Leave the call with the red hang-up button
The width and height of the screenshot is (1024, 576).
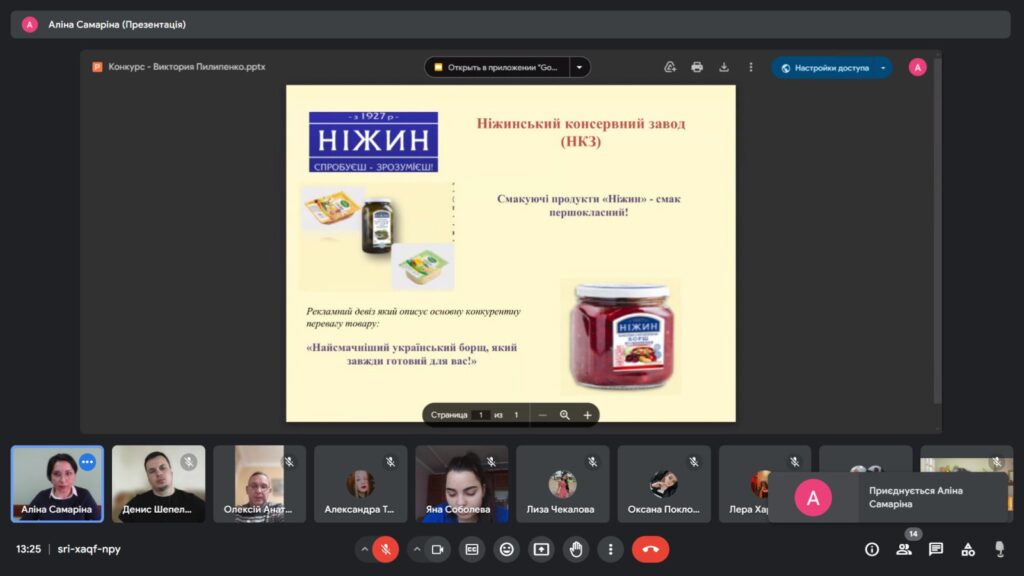[x=650, y=549]
